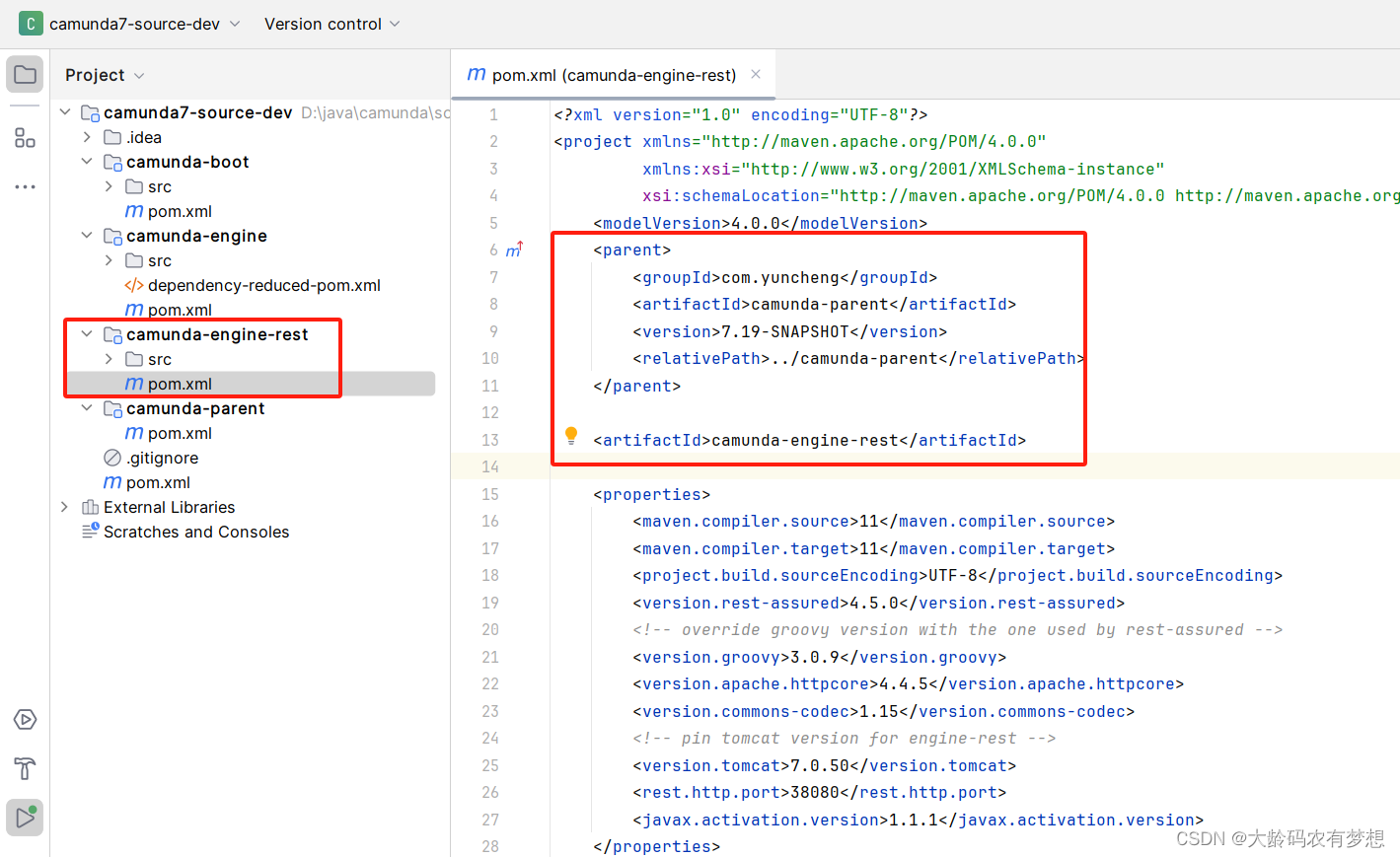Click the version.commons-codec 1.15 line

[883, 711]
